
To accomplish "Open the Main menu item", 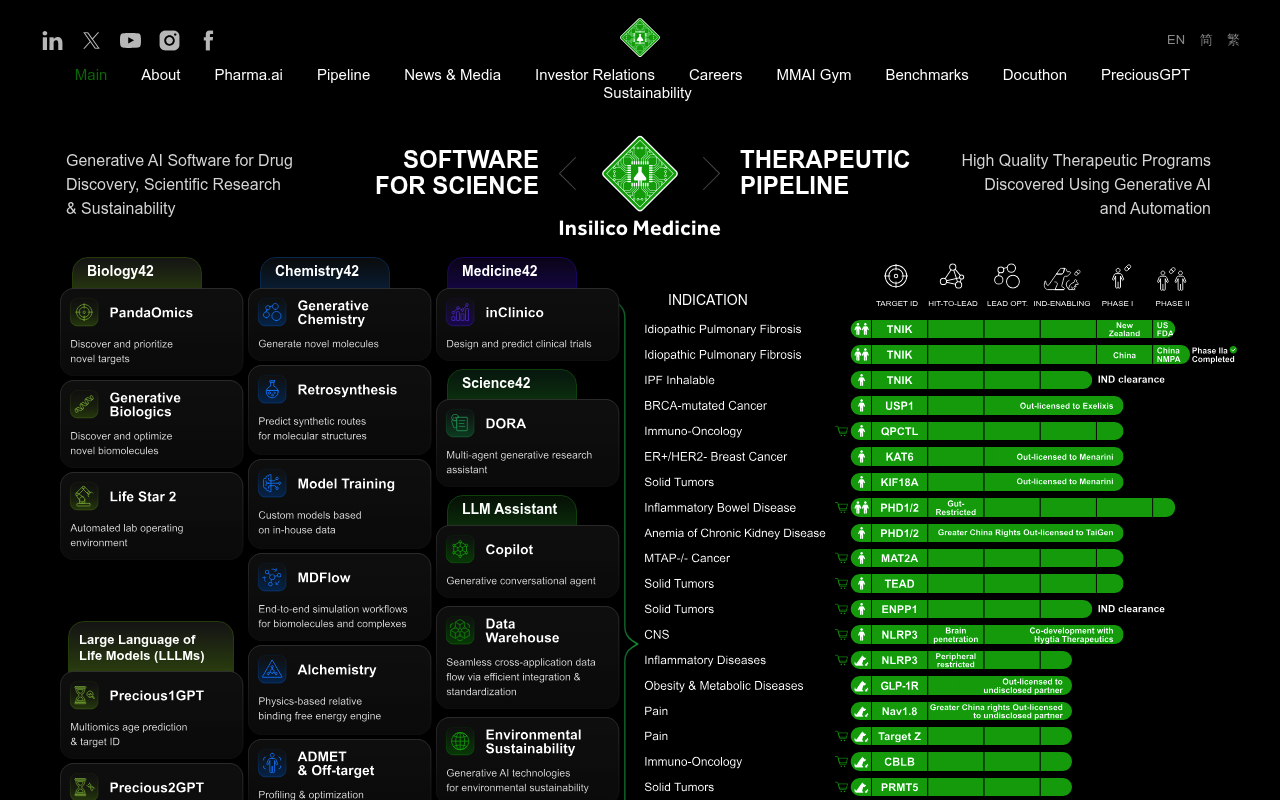I will pos(91,75).
